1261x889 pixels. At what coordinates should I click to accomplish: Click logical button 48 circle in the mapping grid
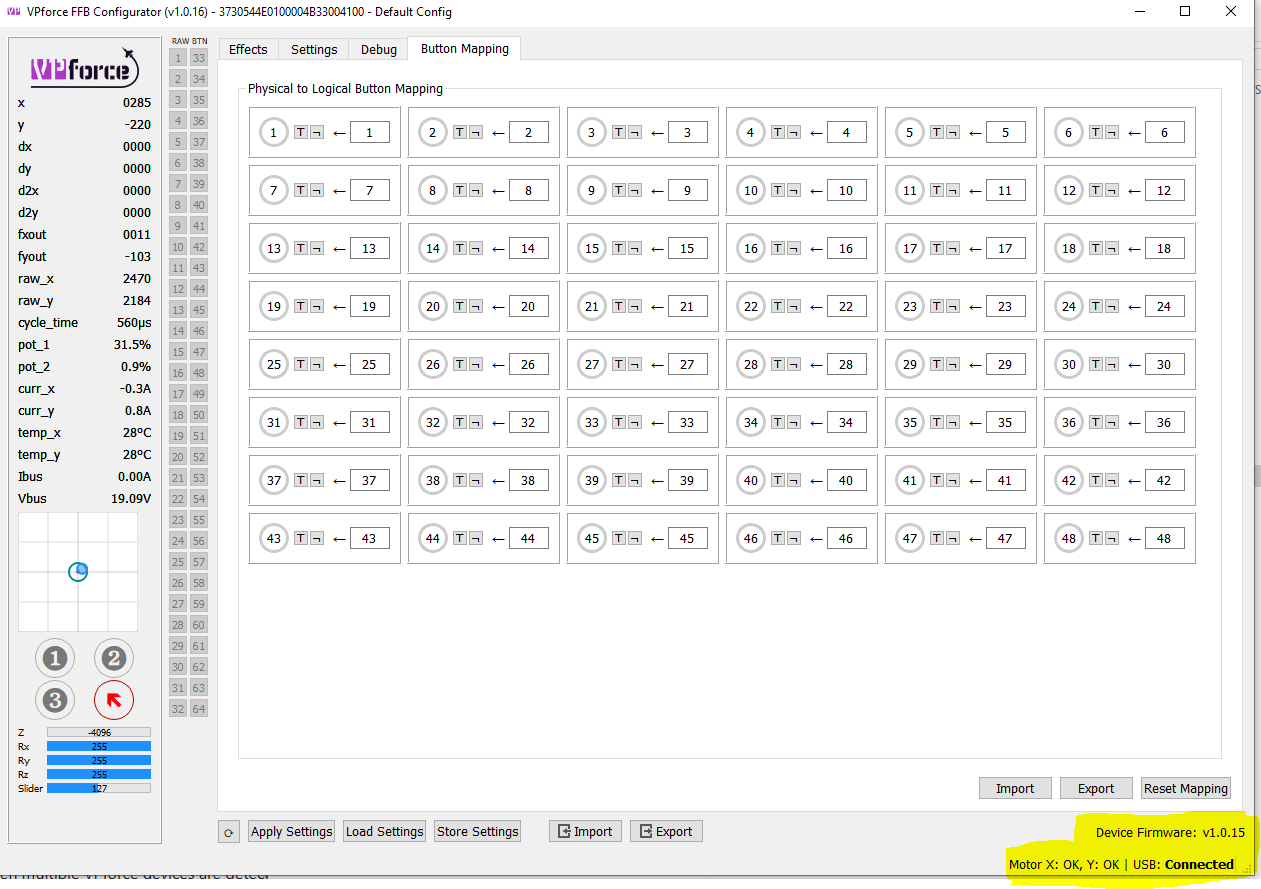coord(1069,538)
